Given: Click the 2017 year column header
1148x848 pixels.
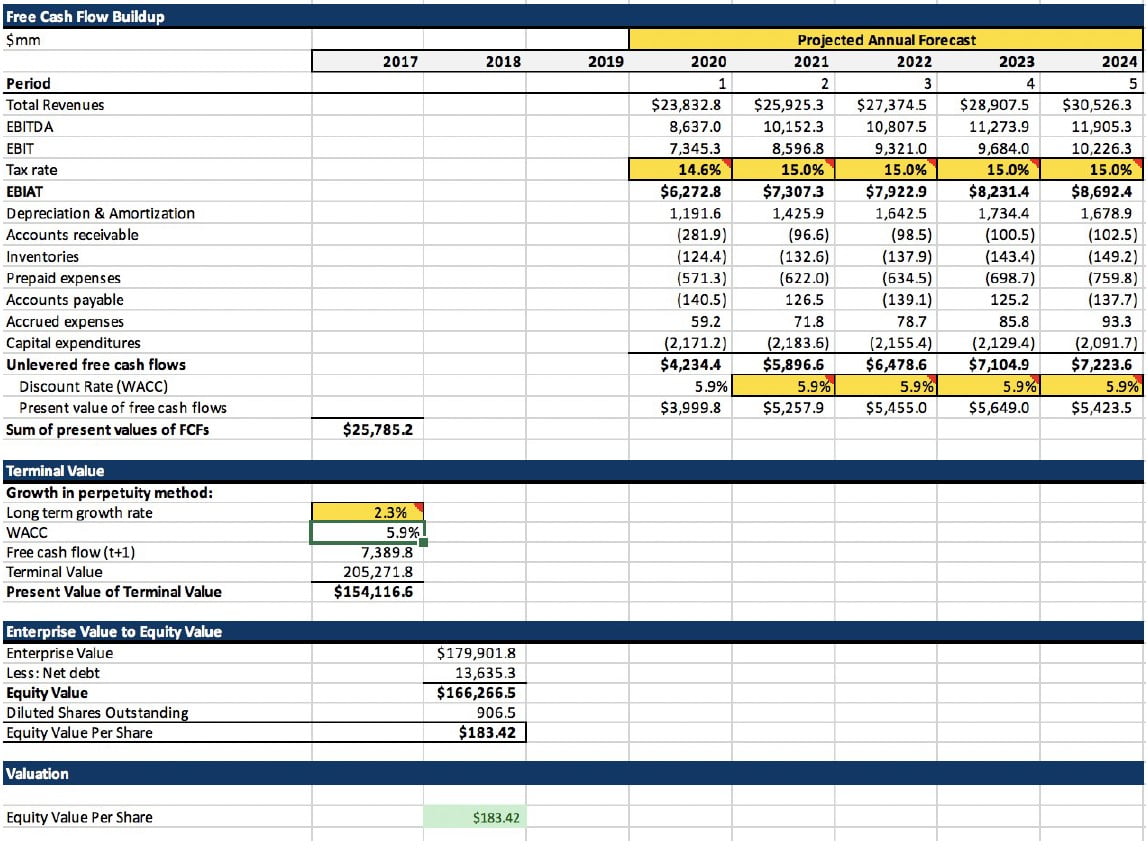Looking at the screenshot, I should tap(367, 62).
